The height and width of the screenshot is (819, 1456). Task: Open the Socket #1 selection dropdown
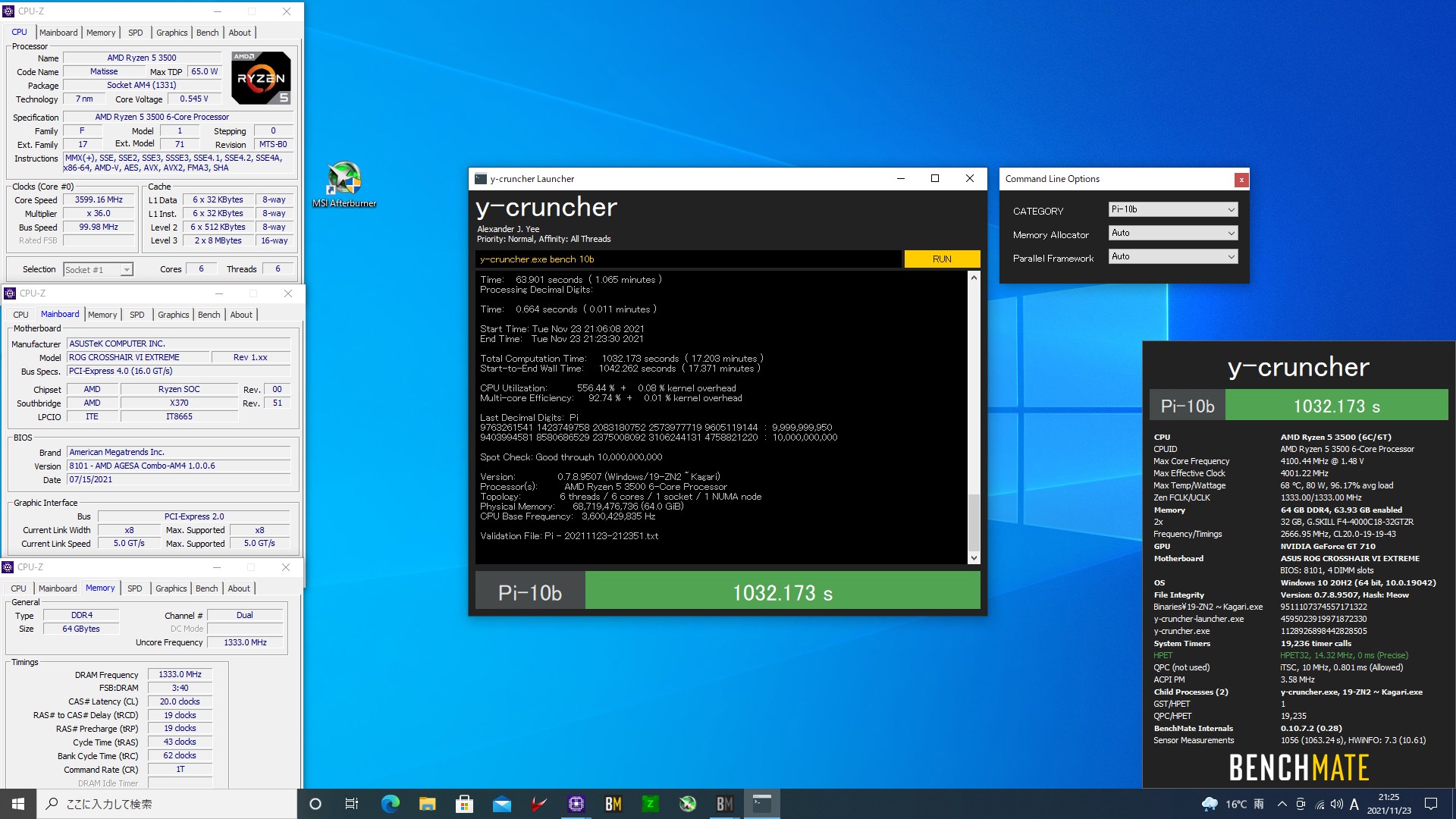pyautogui.click(x=98, y=269)
